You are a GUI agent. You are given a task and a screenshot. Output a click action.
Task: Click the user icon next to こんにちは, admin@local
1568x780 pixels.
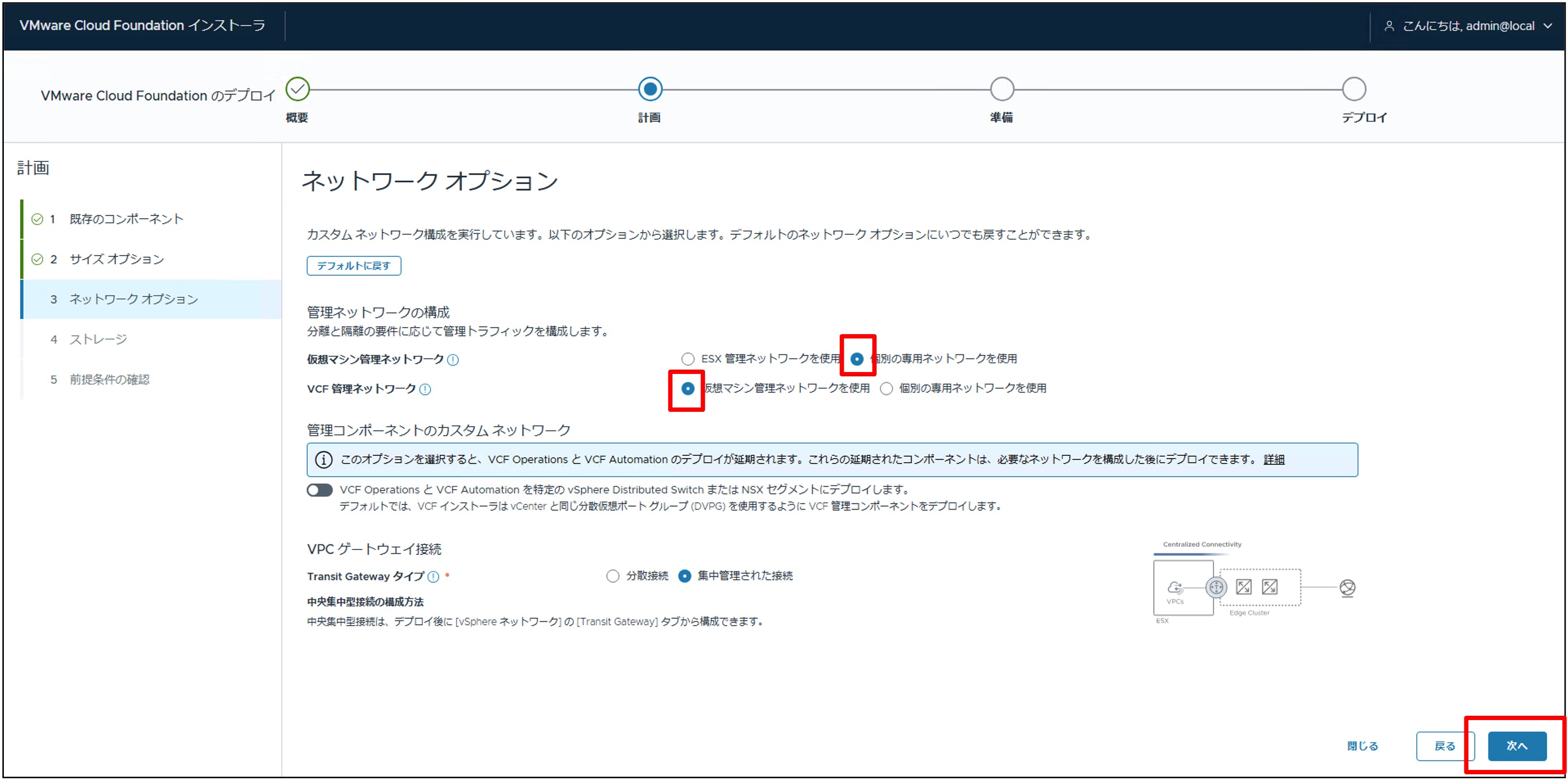click(1389, 25)
